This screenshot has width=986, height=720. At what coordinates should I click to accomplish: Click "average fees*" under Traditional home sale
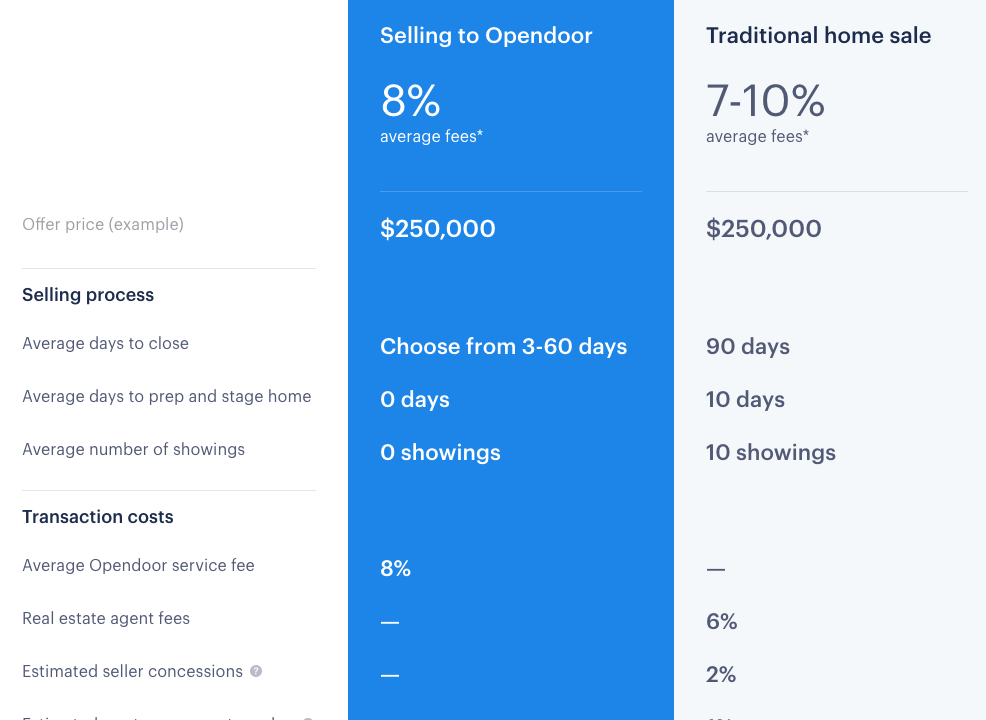coord(757,136)
